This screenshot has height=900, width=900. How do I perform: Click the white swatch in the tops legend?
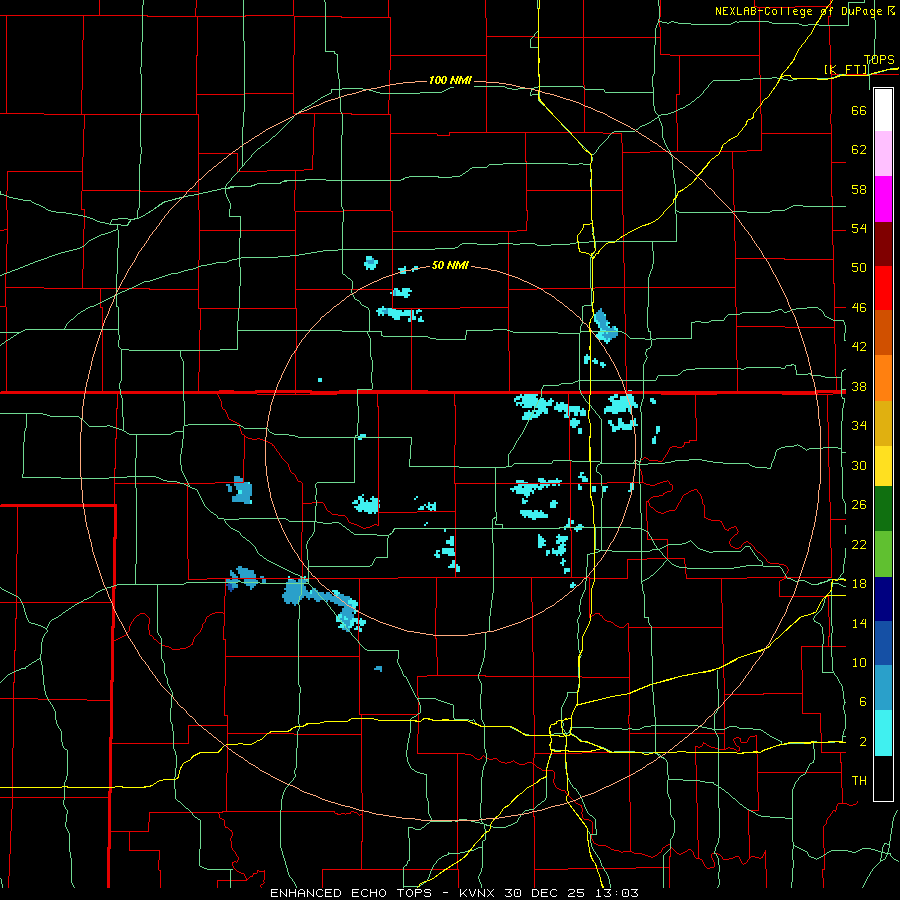tap(883, 110)
